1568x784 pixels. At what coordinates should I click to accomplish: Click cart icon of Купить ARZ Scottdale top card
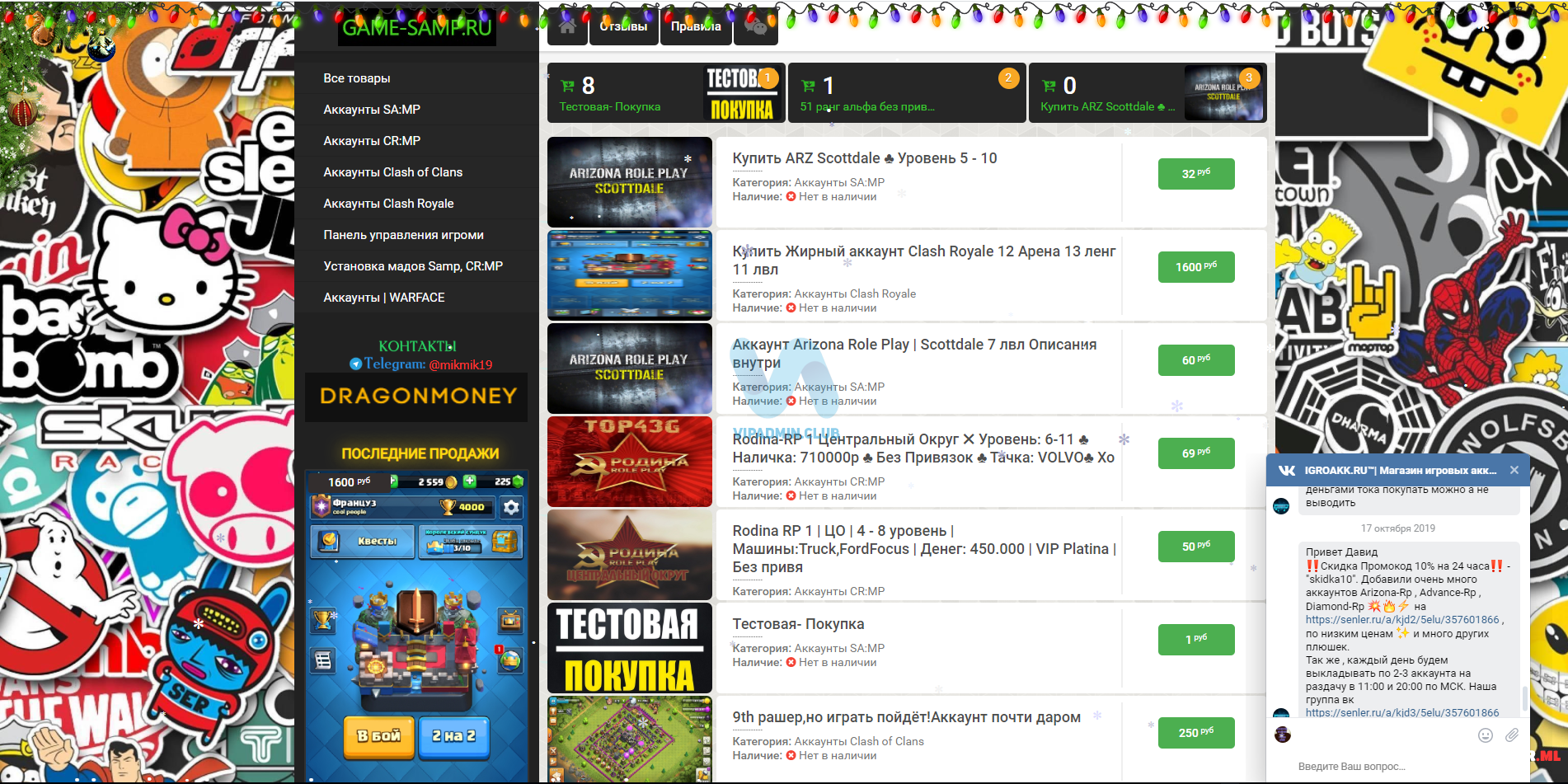pyautogui.click(x=1049, y=86)
